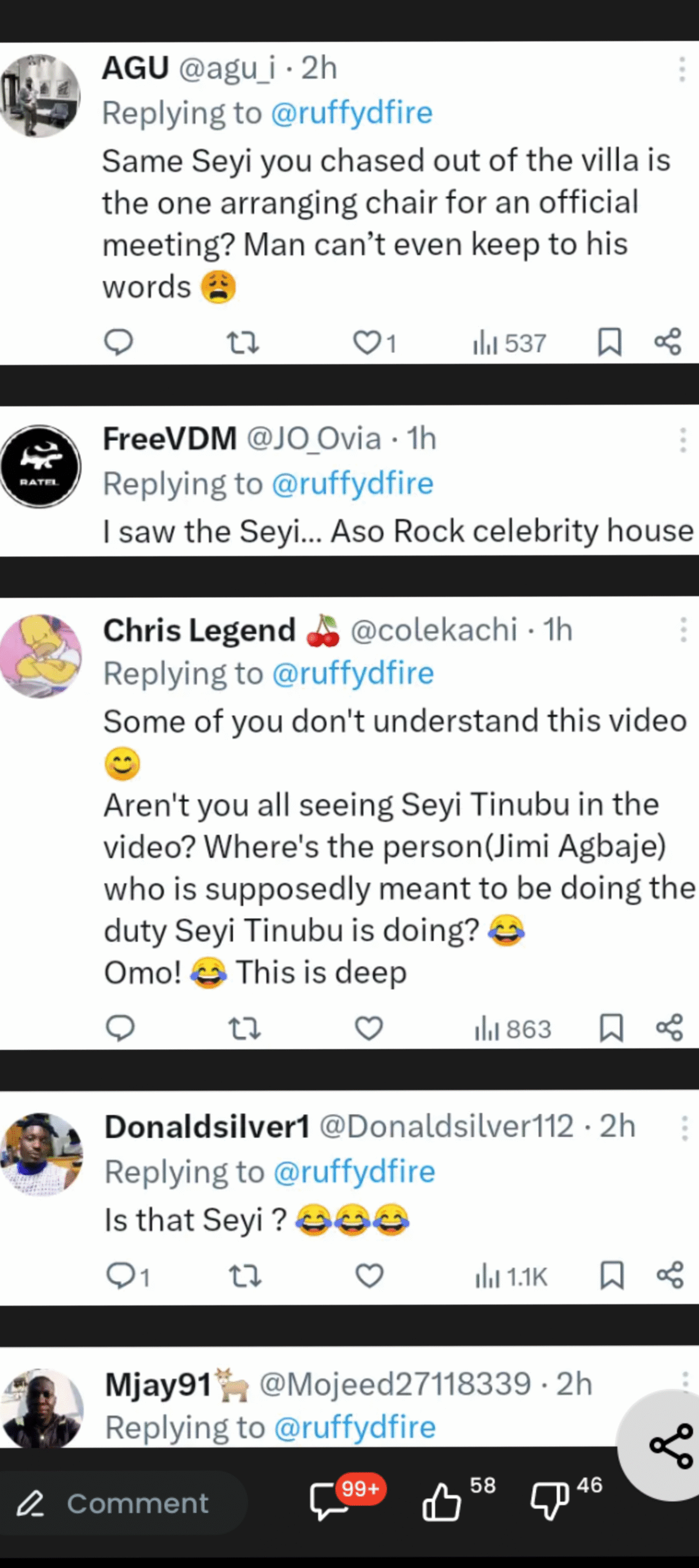This screenshot has width=699, height=1568.
Task: Like AGU's tweet with 1 like
Action: click(368, 342)
